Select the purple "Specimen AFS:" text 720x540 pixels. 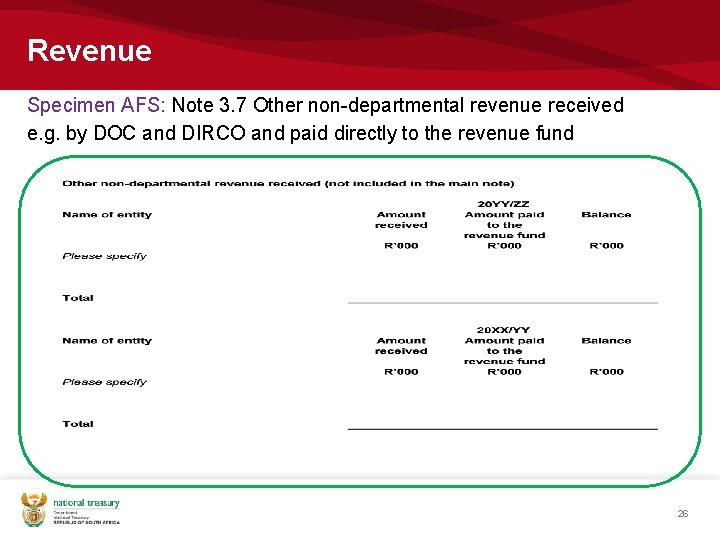[96, 105]
